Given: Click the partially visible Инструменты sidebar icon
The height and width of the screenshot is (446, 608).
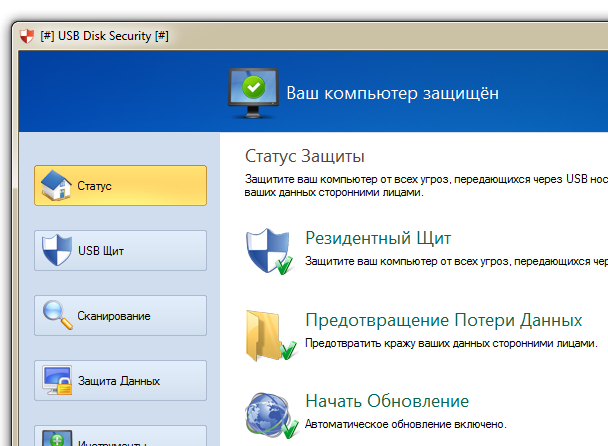Looking at the screenshot, I should click(x=56, y=438).
